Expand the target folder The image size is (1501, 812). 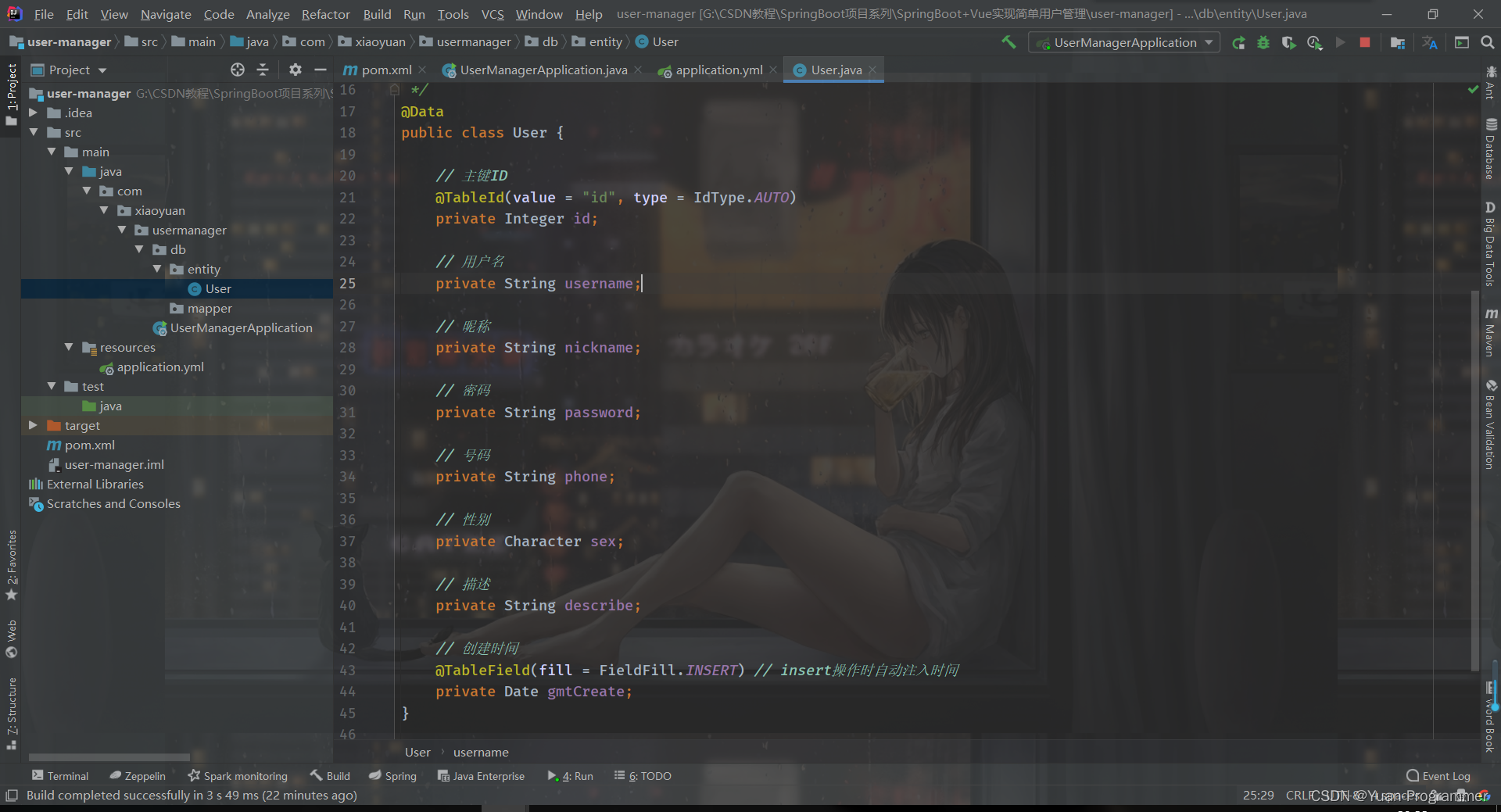click(x=33, y=425)
